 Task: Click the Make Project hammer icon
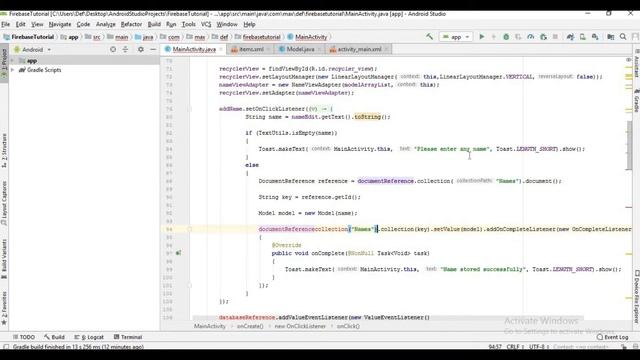(x=429, y=37)
